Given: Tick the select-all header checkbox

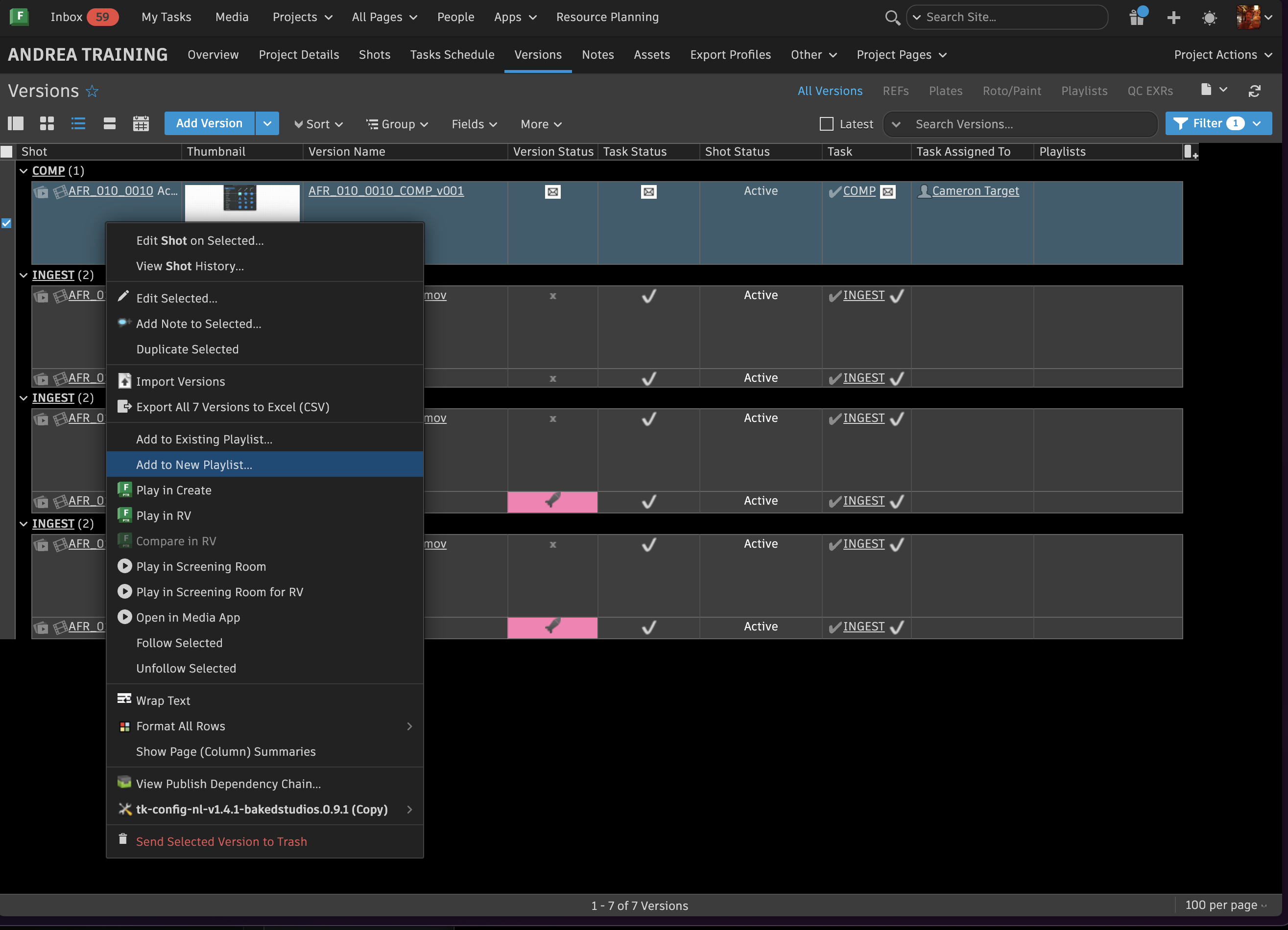Looking at the screenshot, I should point(7,152).
